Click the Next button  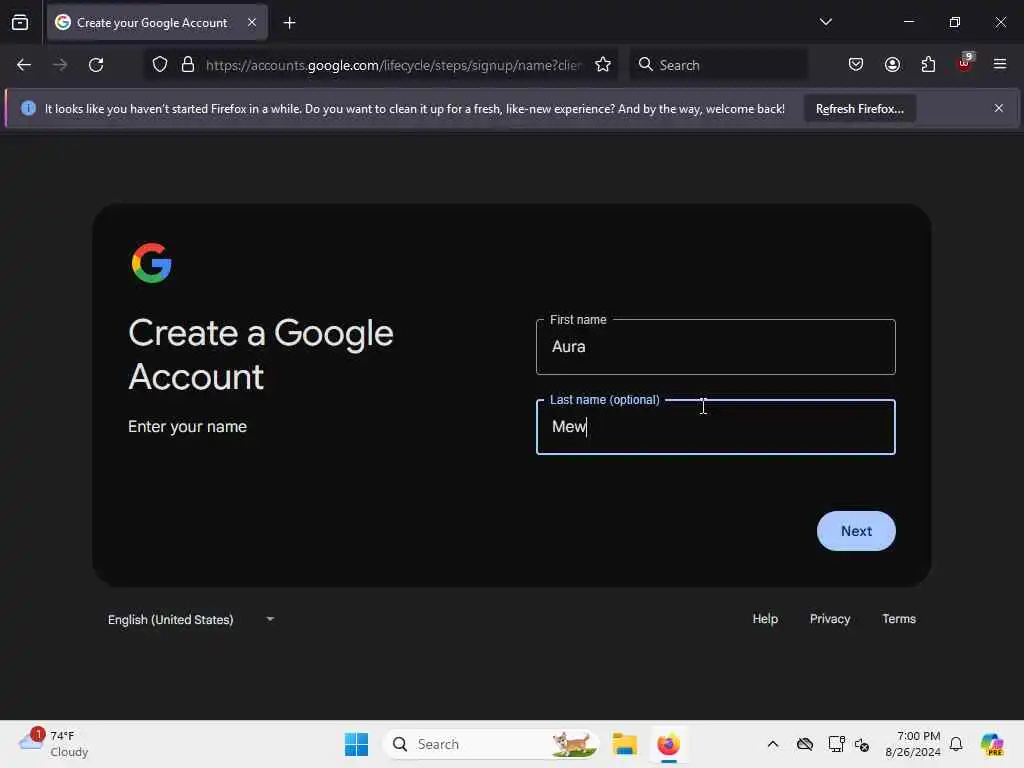(856, 531)
